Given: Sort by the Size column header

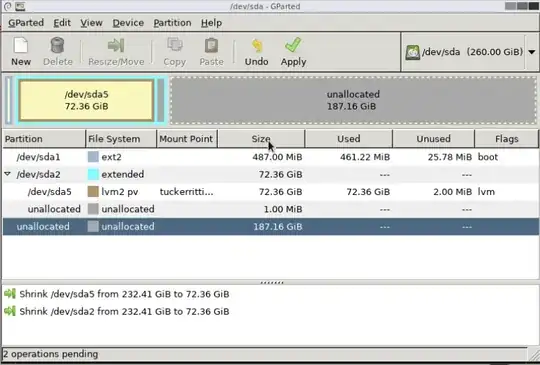Looking at the screenshot, I should pos(261,139).
